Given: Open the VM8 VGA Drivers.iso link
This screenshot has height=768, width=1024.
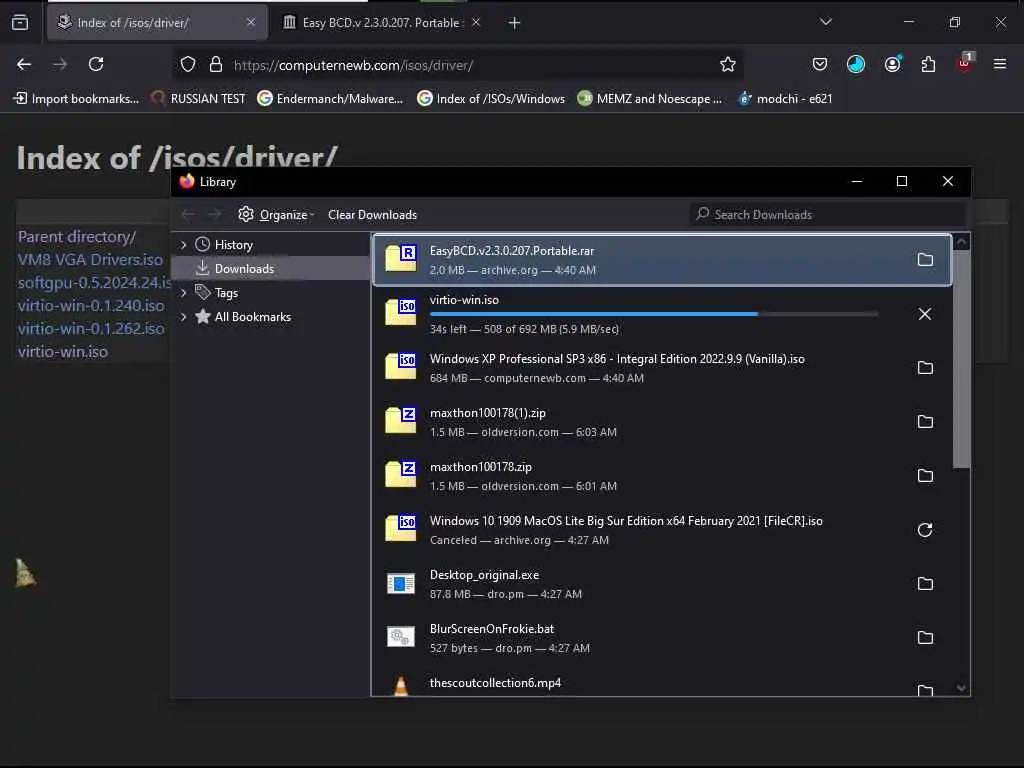Looking at the screenshot, I should click(90, 259).
